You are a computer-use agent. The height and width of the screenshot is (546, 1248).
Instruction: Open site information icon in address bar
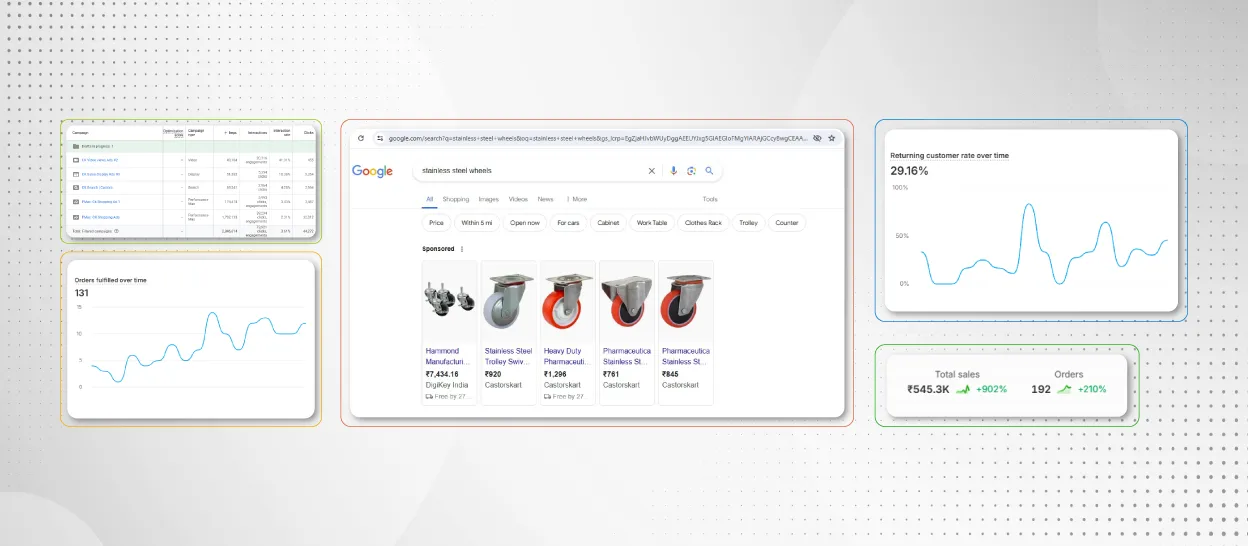[x=380, y=138]
